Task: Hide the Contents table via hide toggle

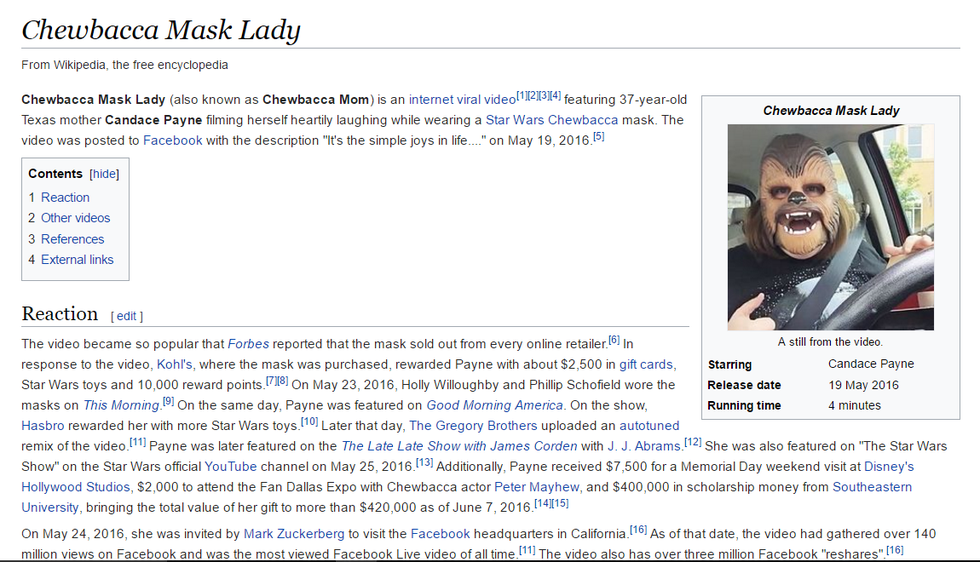Action: click(104, 174)
